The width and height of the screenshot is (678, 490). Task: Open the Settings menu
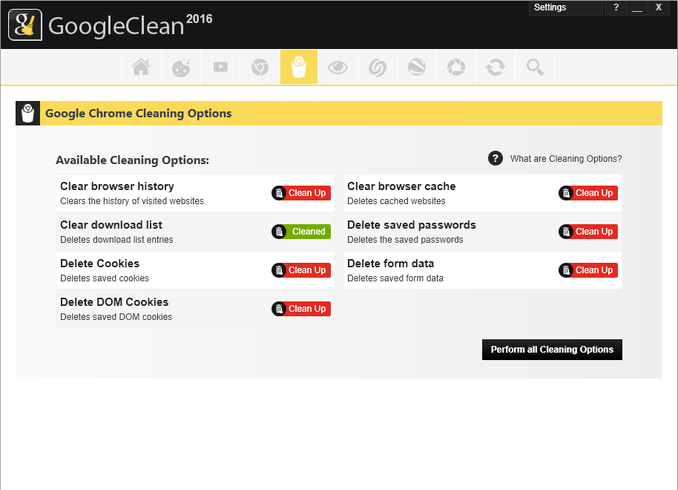(x=565, y=7)
